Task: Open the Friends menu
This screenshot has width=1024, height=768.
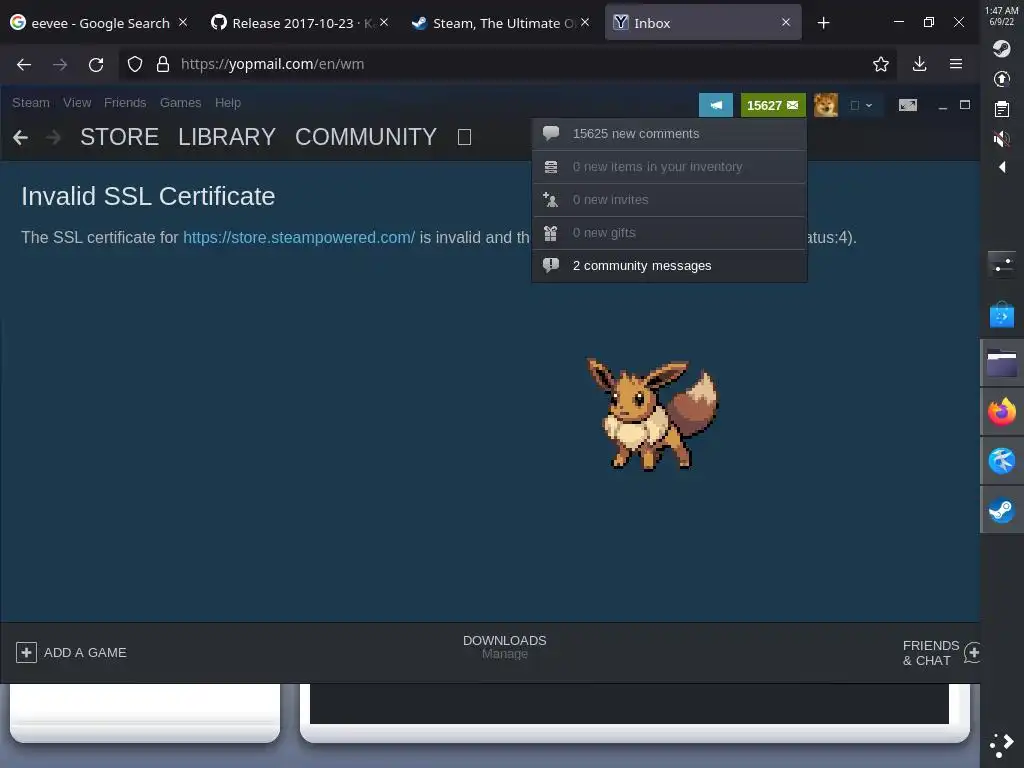Action: [125, 103]
